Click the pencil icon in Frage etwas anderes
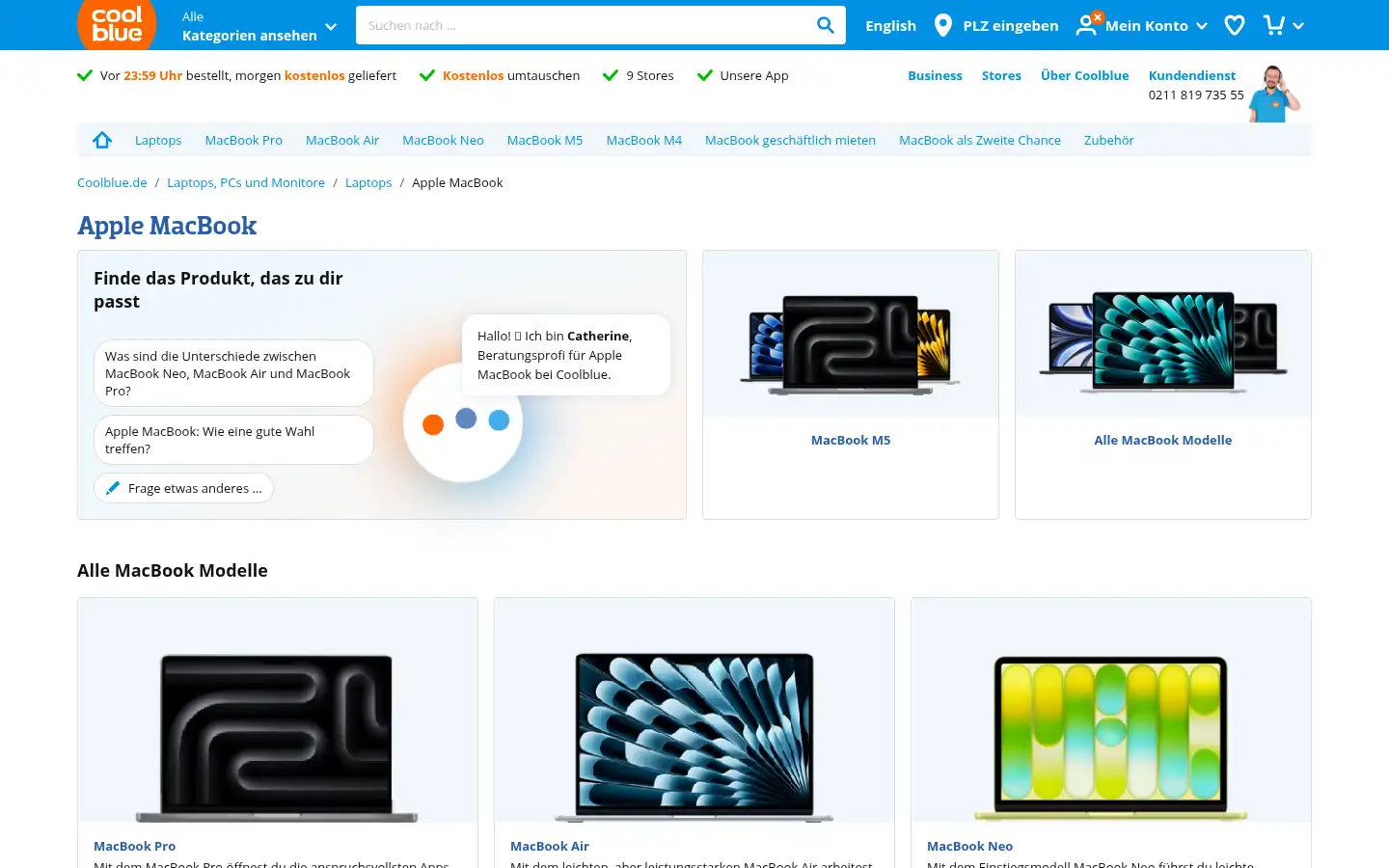Viewport: 1389px width, 868px height. (113, 488)
